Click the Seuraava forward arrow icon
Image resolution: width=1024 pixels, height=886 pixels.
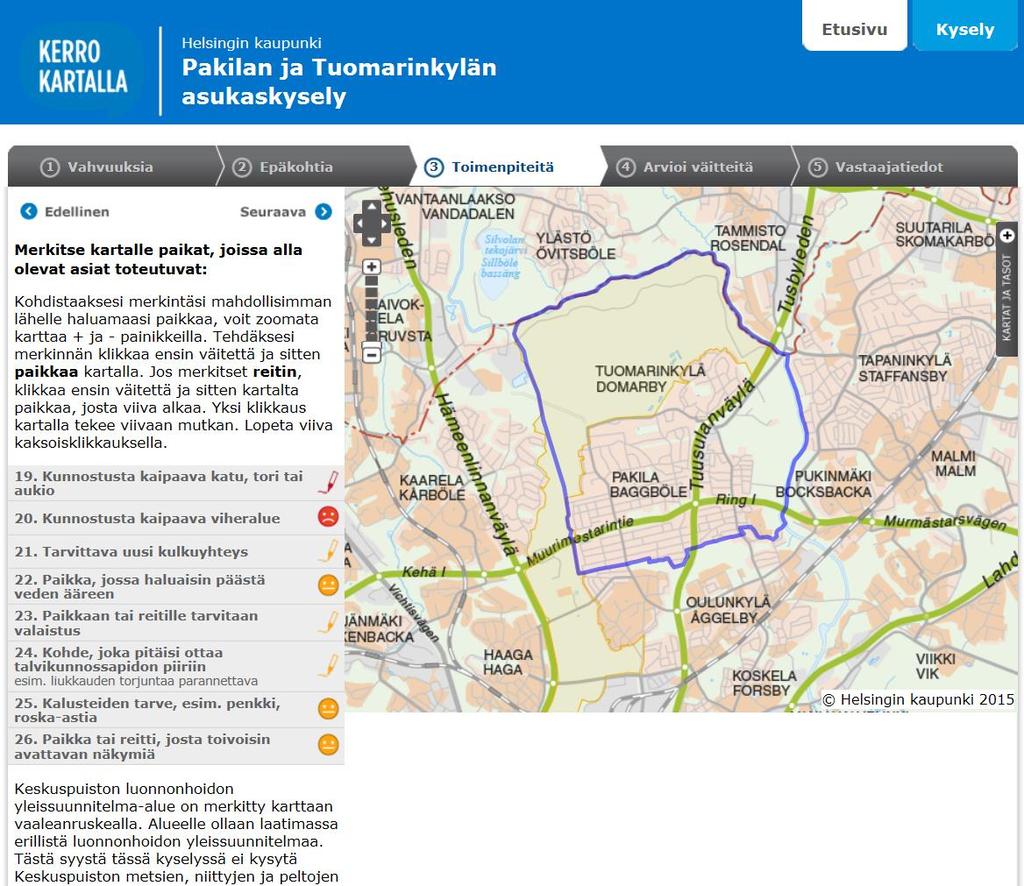tap(323, 212)
